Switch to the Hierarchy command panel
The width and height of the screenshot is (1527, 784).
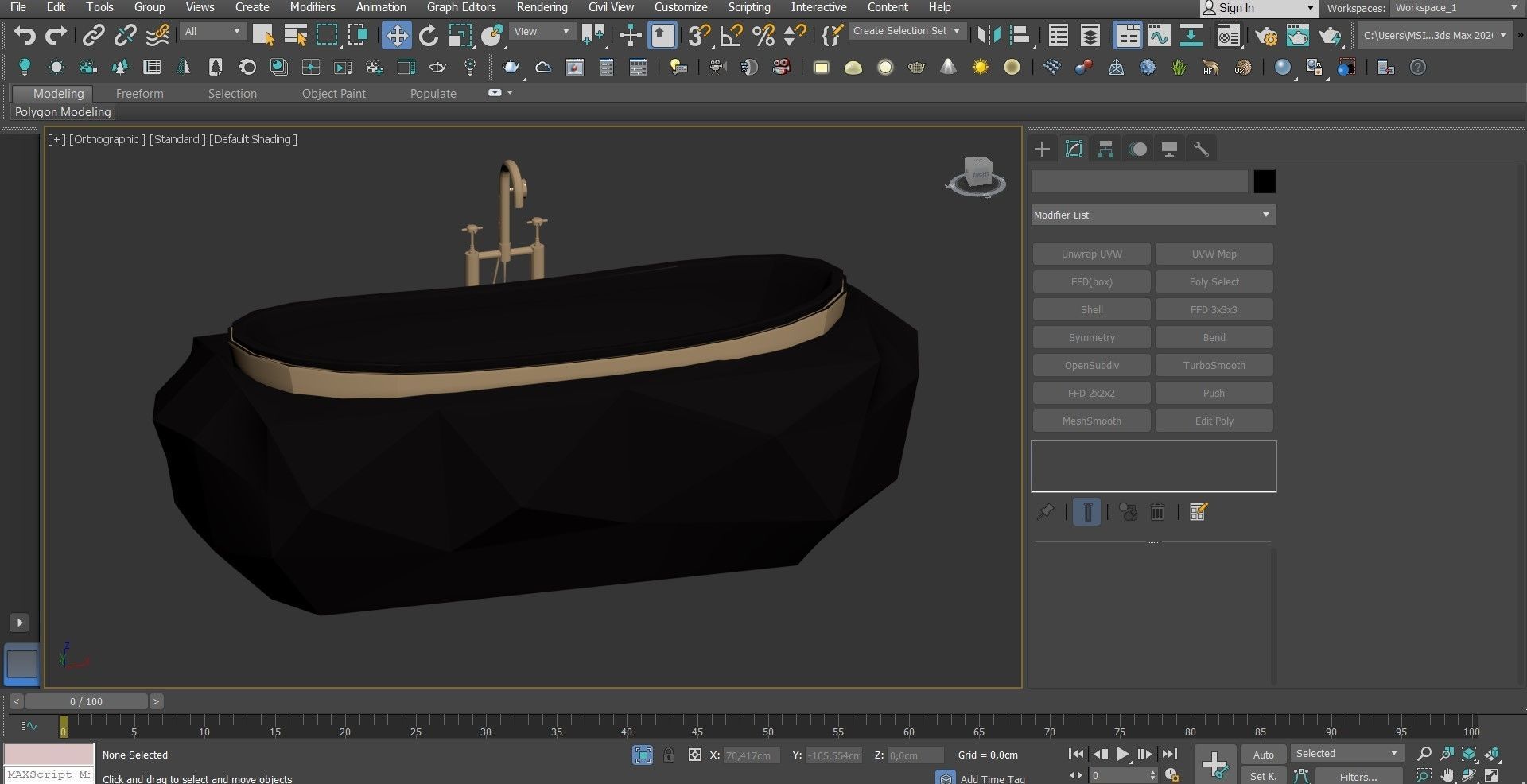[1105, 149]
